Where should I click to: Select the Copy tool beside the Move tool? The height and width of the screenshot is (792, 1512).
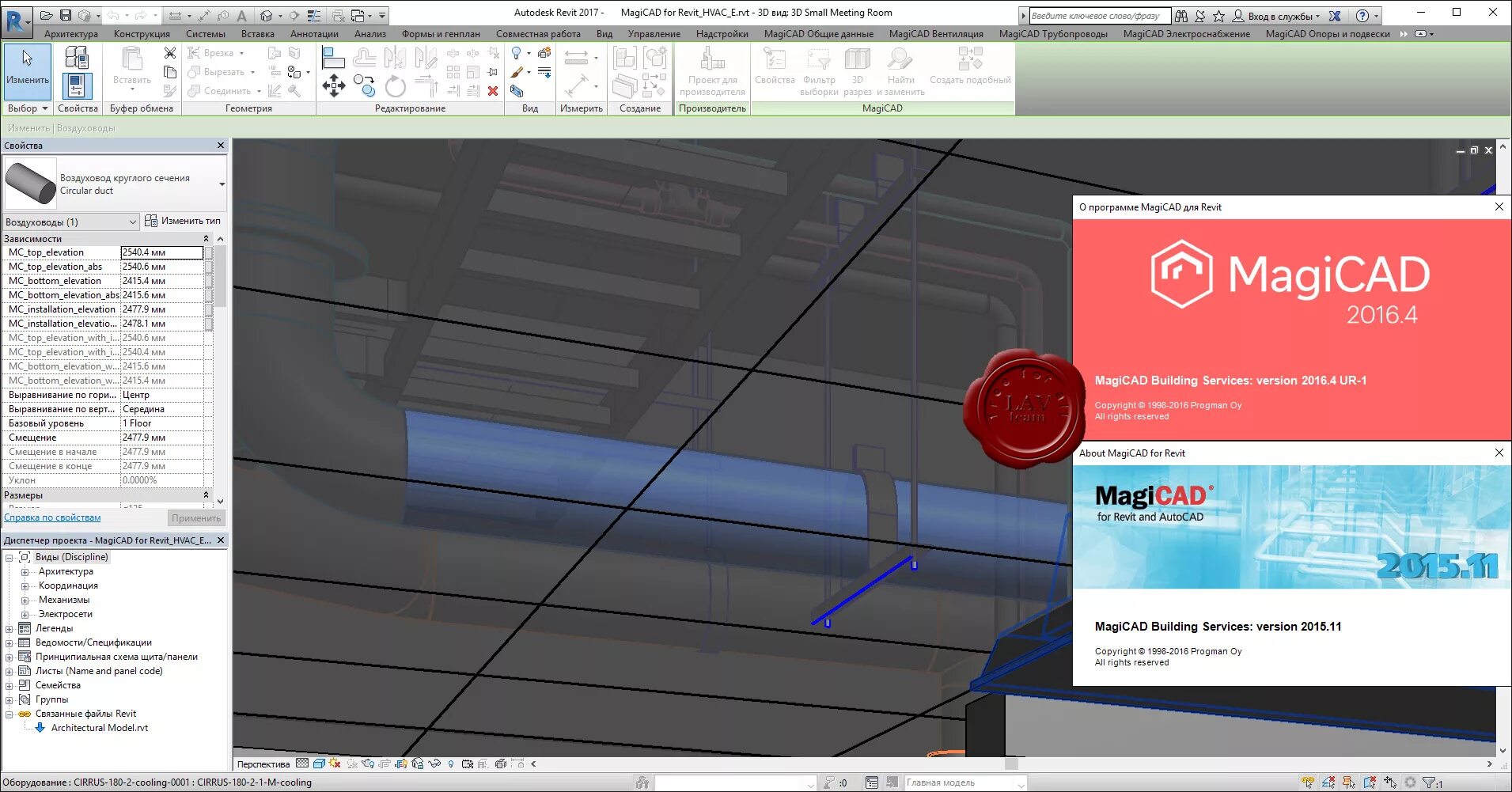point(364,85)
